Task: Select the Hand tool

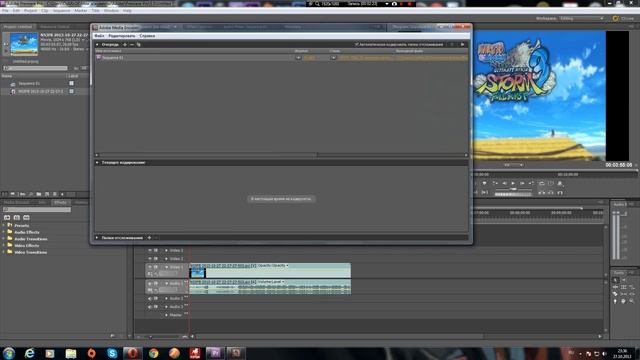Action: coord(624,301)
